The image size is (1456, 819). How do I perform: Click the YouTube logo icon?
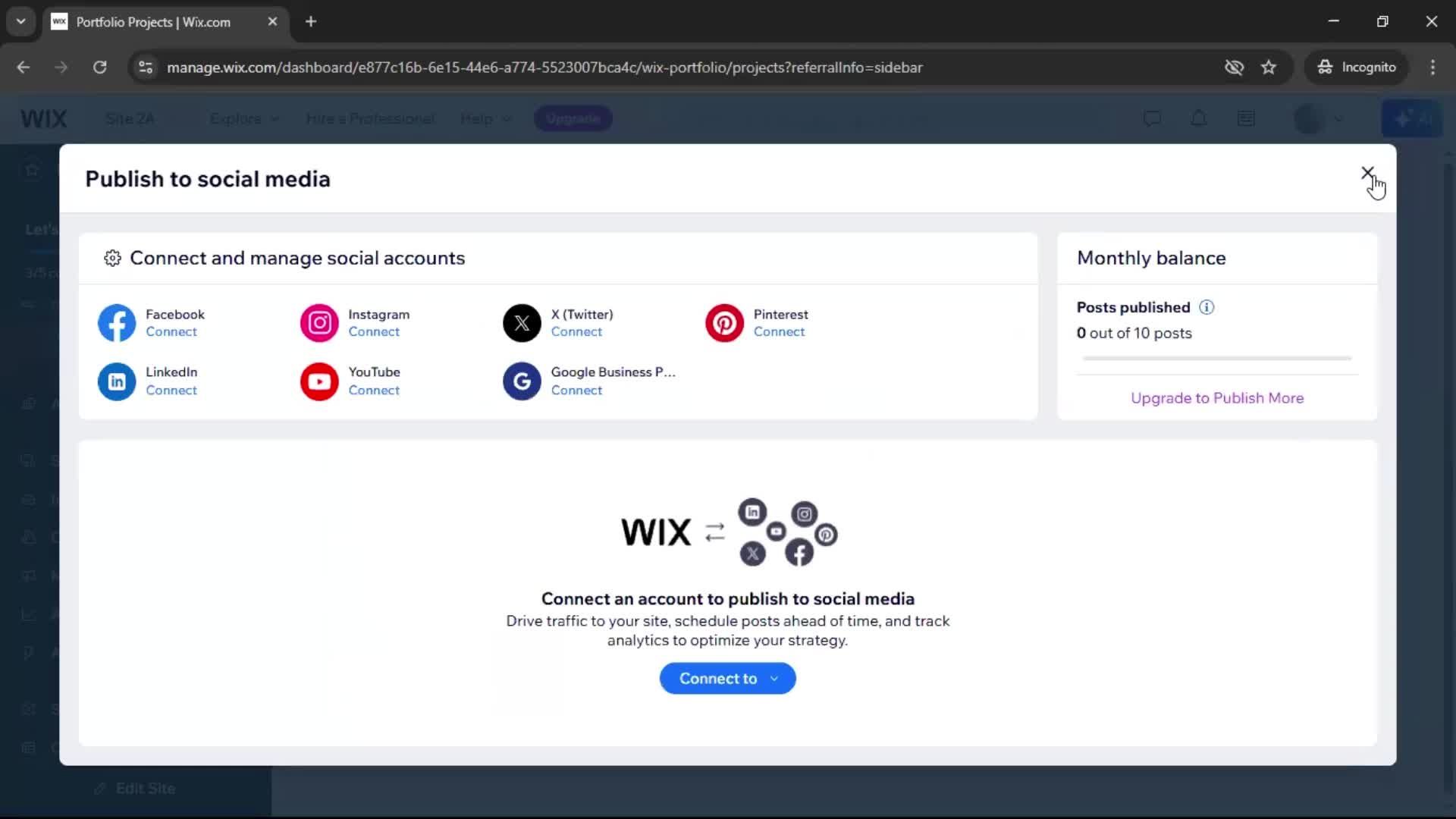click(319, 381)
